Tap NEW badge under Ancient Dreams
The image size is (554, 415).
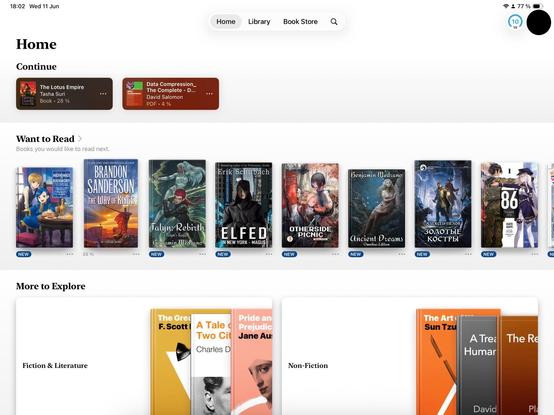(x=356, y=254)
